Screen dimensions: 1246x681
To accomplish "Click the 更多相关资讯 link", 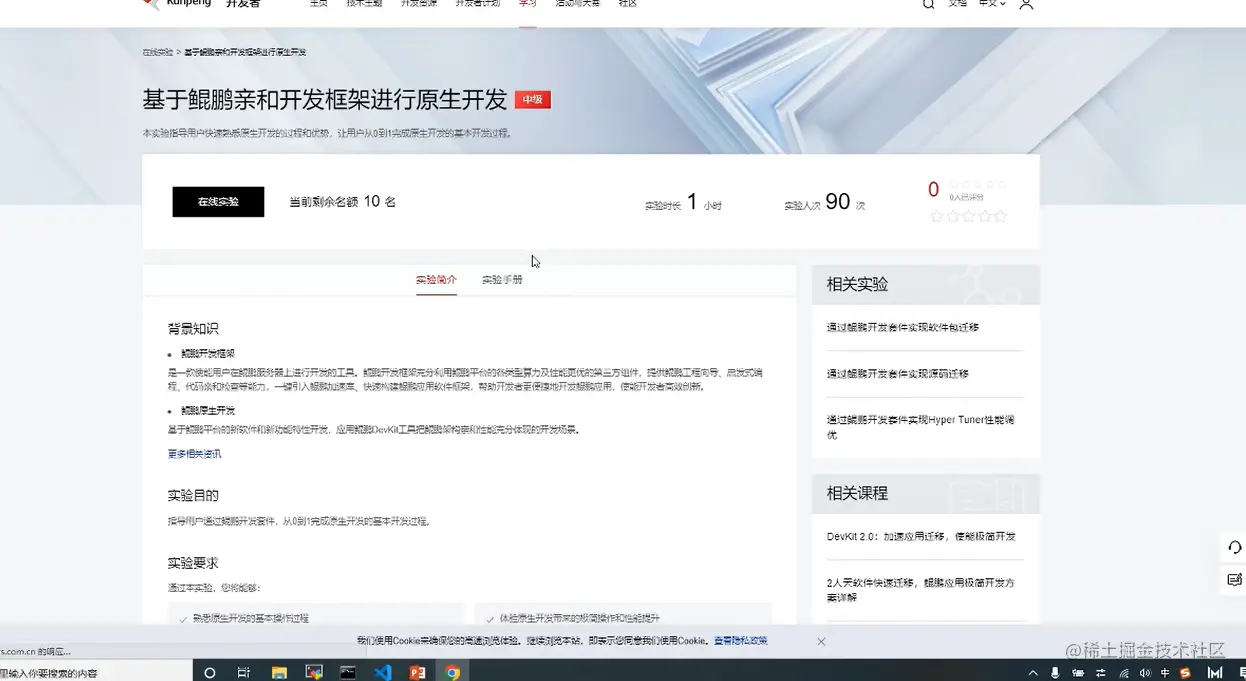I will point(194,453).
